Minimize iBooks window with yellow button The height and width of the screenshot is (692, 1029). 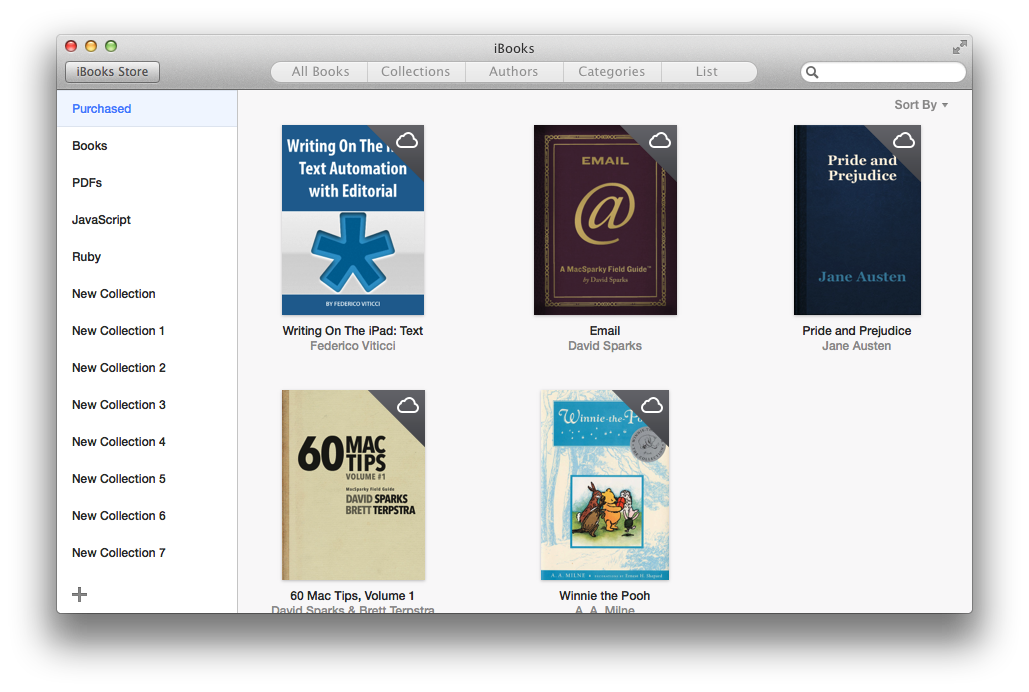pyautogui.click(x=91, y=46)
